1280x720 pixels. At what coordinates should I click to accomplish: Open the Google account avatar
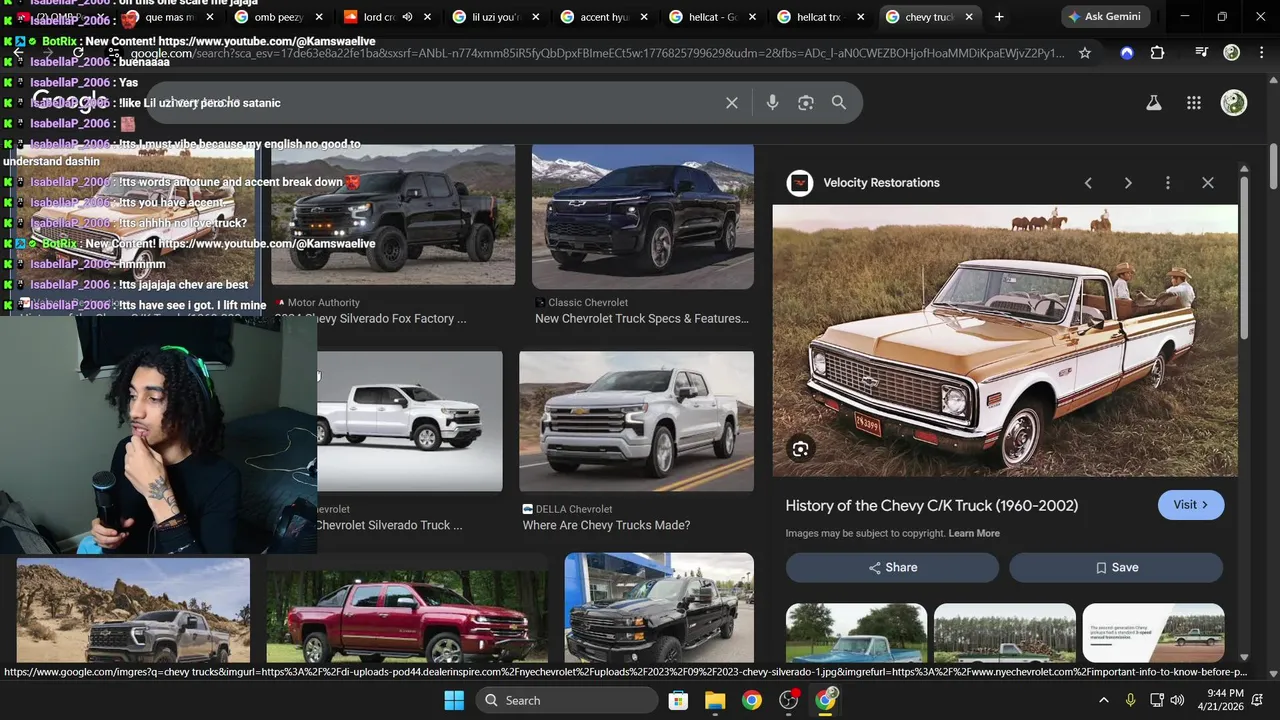click(x=1234, y=103)
